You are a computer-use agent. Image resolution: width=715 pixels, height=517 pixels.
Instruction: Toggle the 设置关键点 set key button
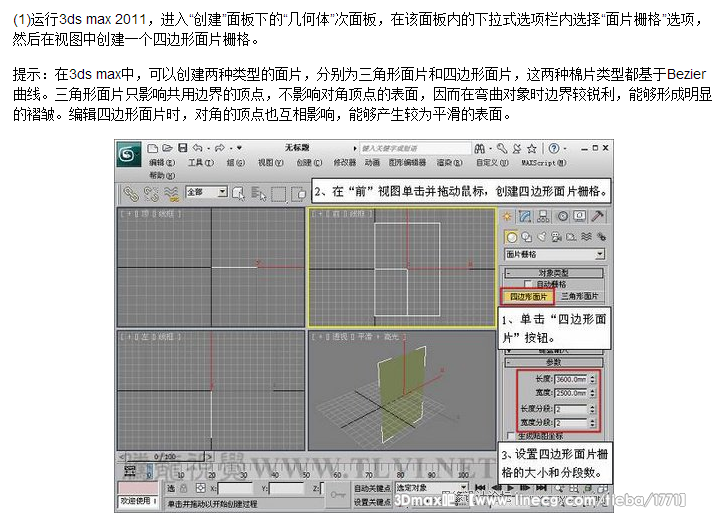coord(372,501)
